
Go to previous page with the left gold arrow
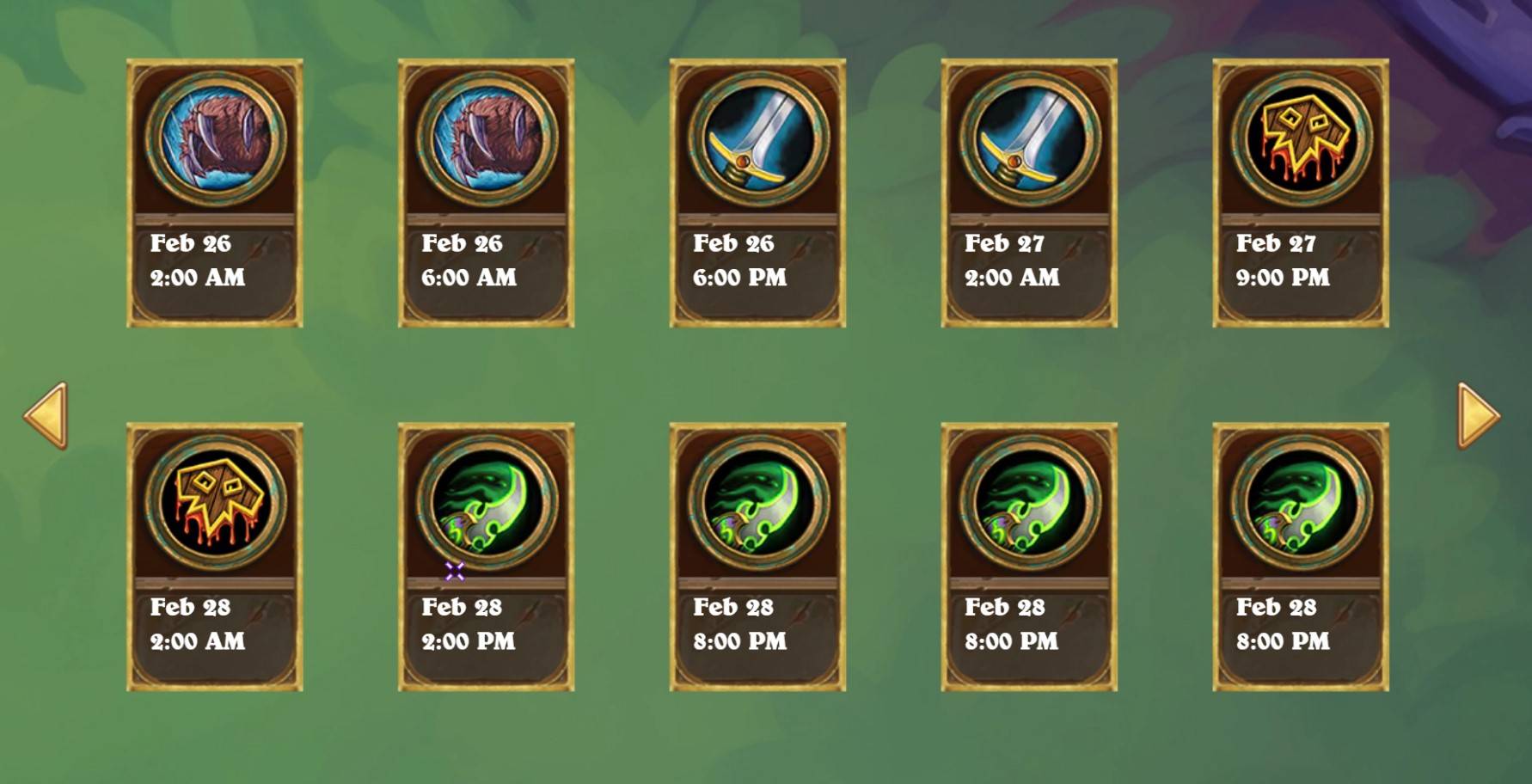pyautogui.click(x=46, y=416)
